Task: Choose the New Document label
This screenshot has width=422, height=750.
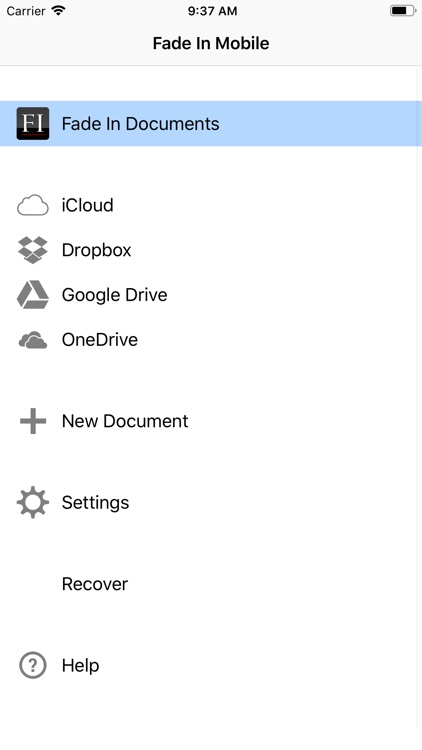Action: click(125, 421)
